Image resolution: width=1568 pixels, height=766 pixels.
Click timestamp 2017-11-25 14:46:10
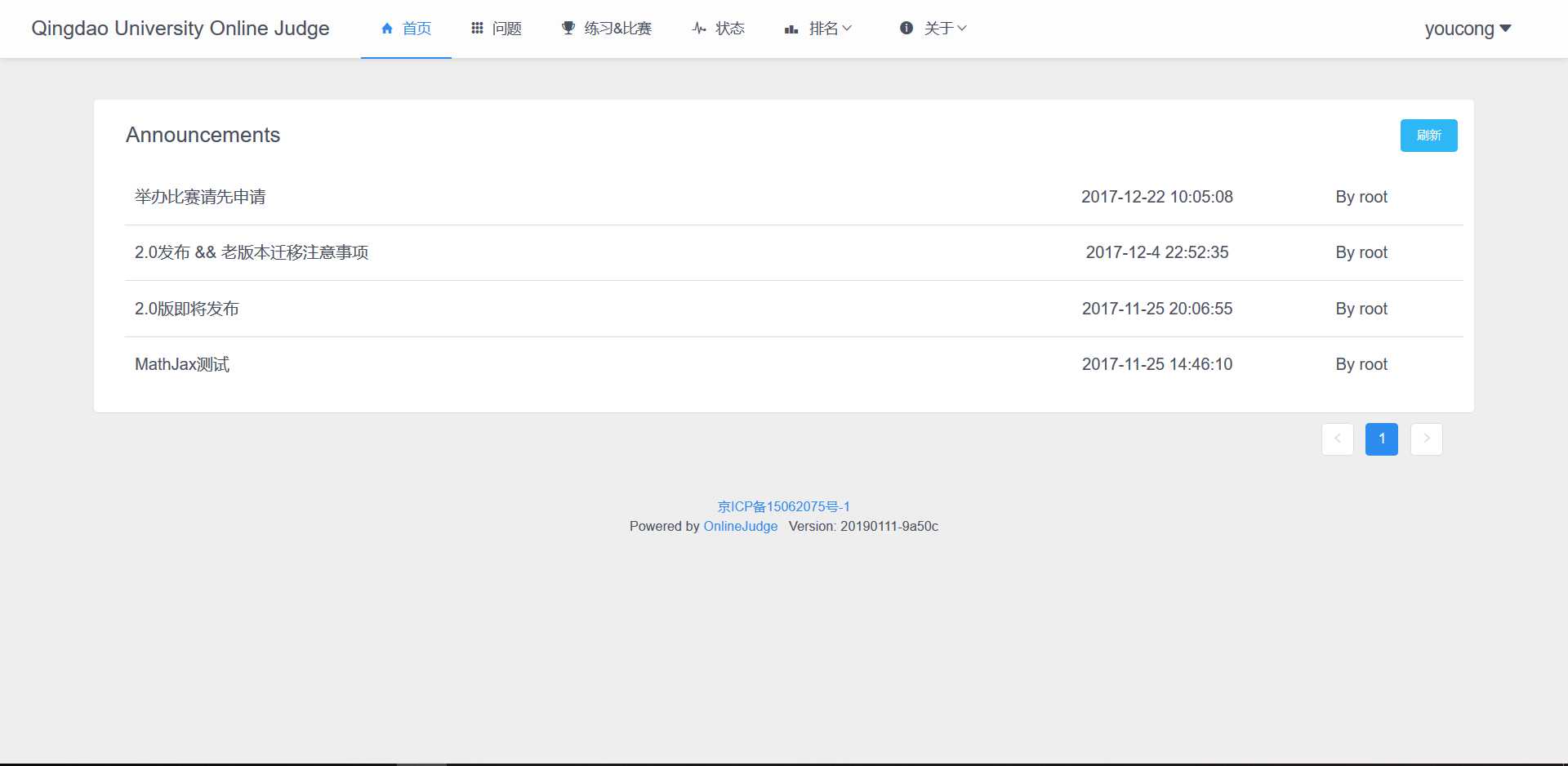coord(1157,364)
